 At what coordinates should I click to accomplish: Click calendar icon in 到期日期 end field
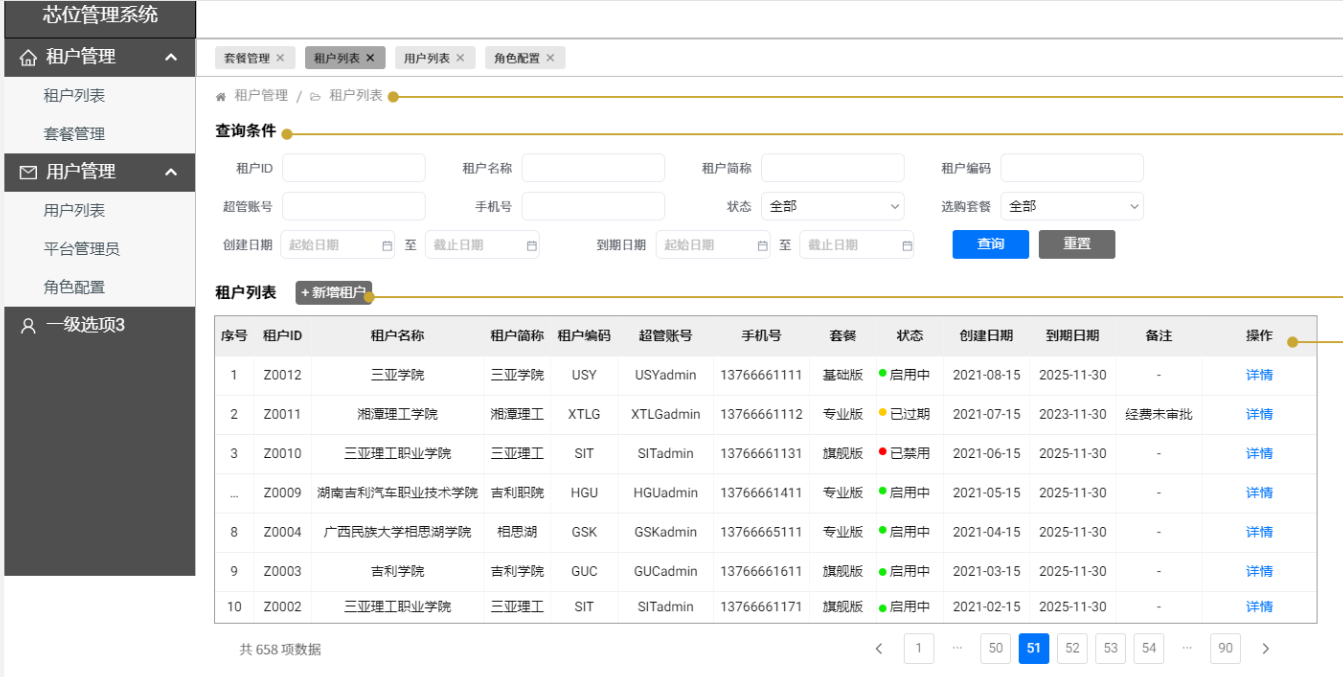[907, 246]
